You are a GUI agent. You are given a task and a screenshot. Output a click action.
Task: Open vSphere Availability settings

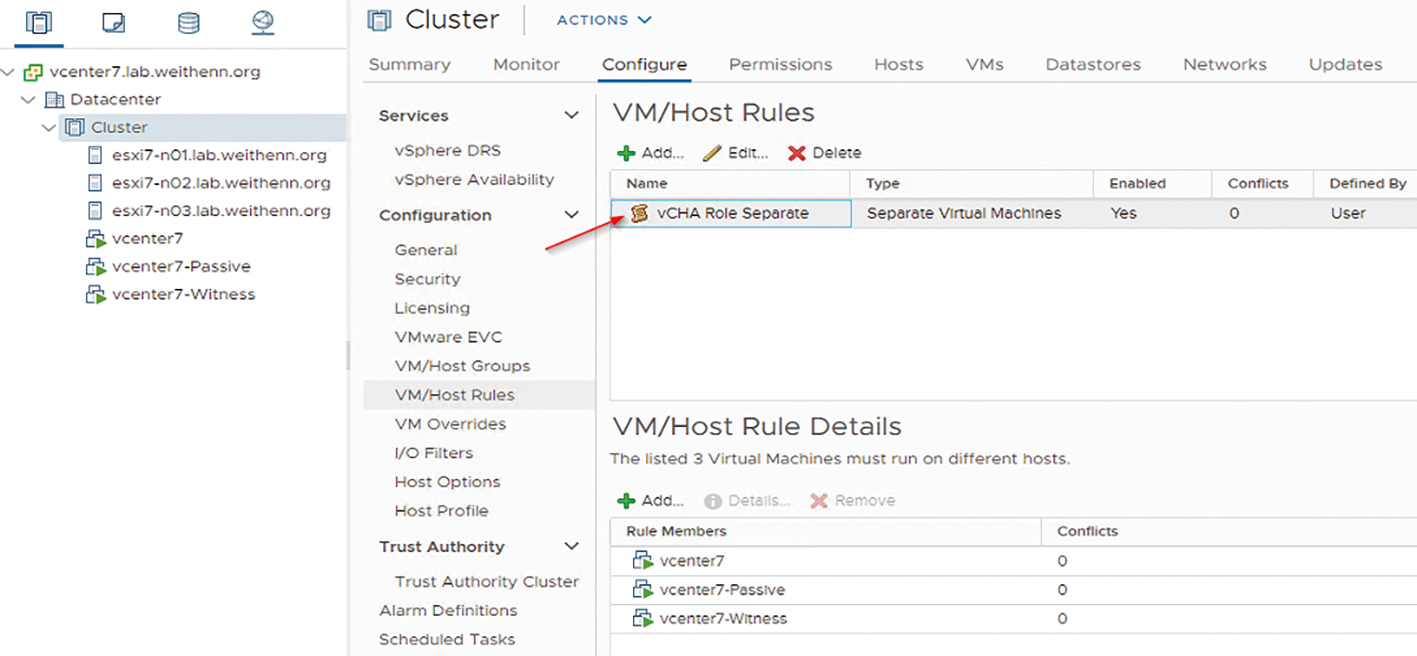click(x=474, y=180)
